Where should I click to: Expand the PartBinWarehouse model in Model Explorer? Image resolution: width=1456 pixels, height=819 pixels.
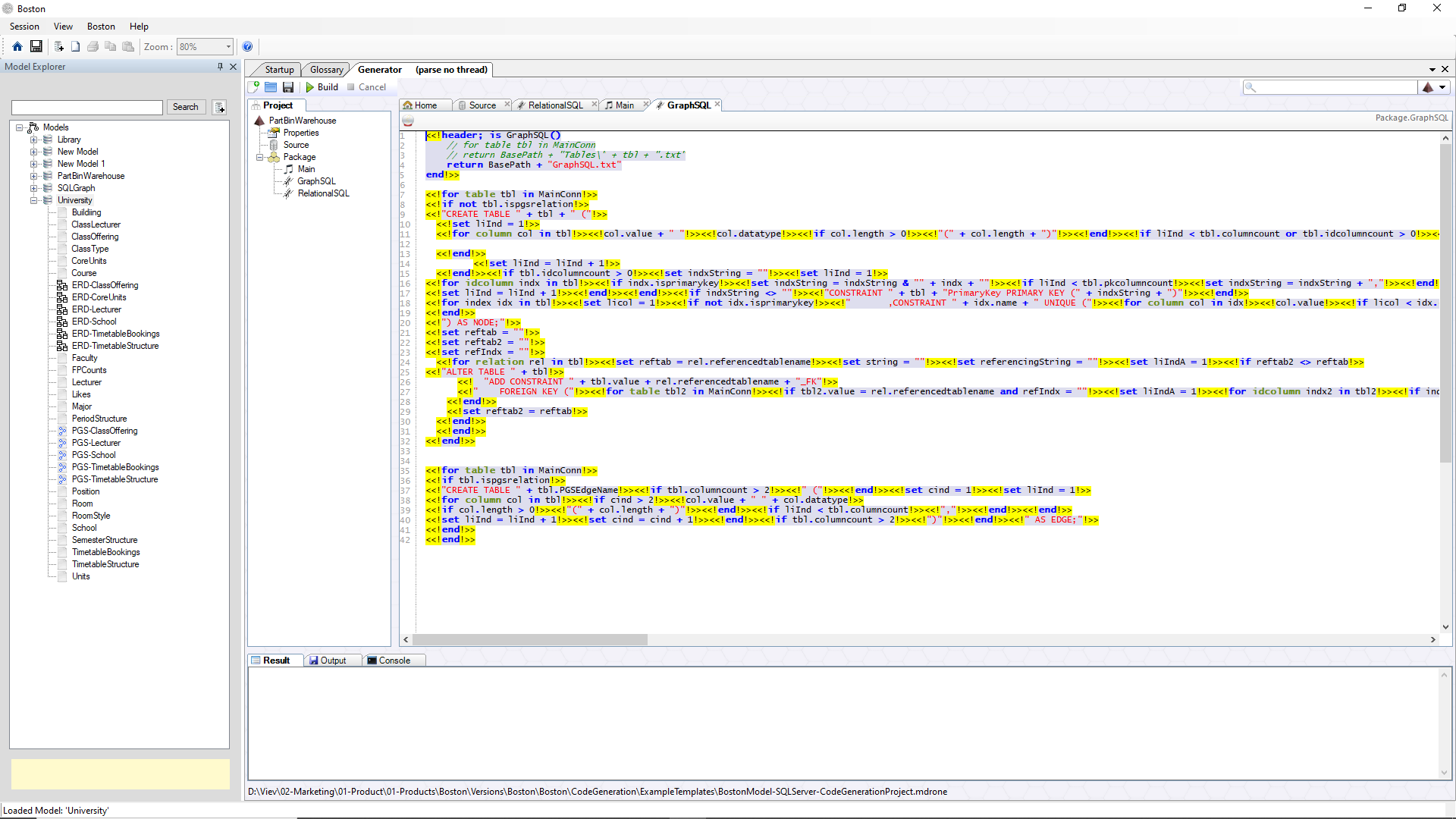coord(33,176)
